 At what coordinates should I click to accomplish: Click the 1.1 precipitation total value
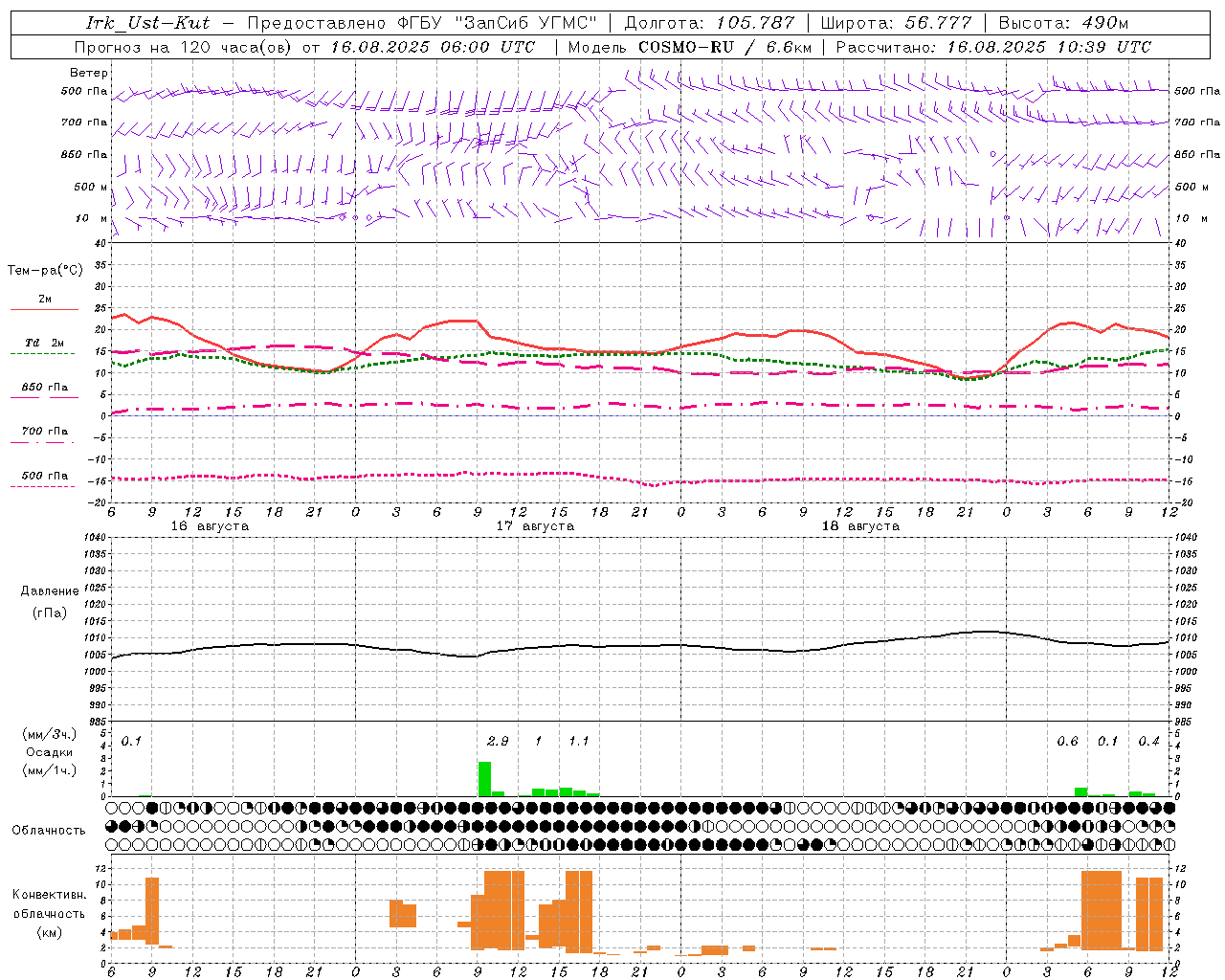pos(579,742)
